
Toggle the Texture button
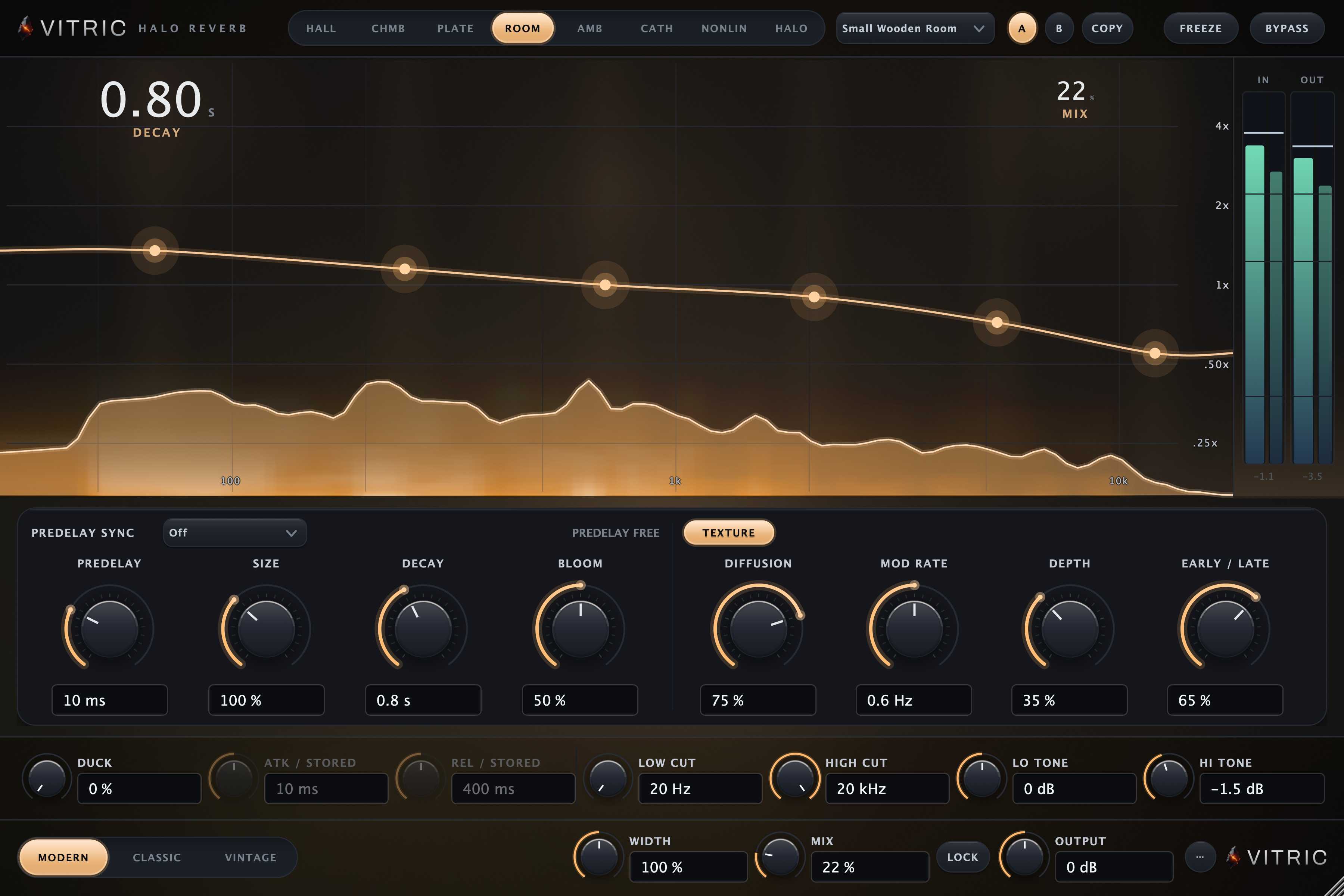click(x=729, y=533)
